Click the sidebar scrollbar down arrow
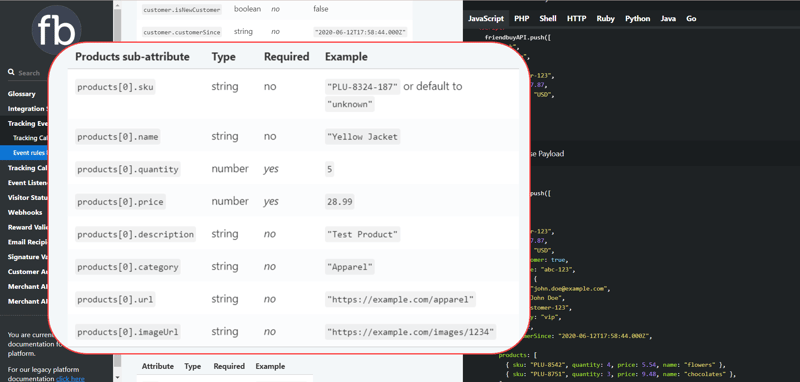Viewport: 800px width, 382px height. pos(117,377)
